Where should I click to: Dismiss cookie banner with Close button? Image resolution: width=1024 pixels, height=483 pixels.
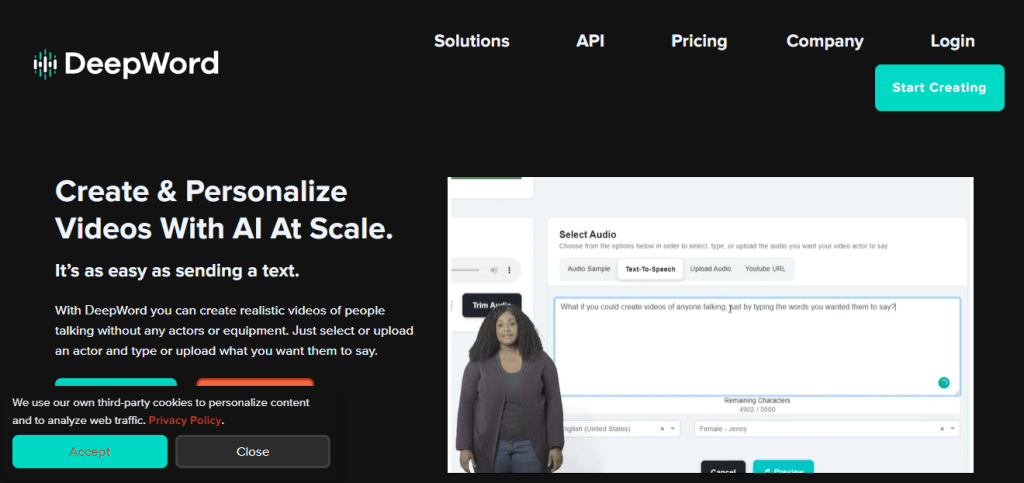pos(253,452)
